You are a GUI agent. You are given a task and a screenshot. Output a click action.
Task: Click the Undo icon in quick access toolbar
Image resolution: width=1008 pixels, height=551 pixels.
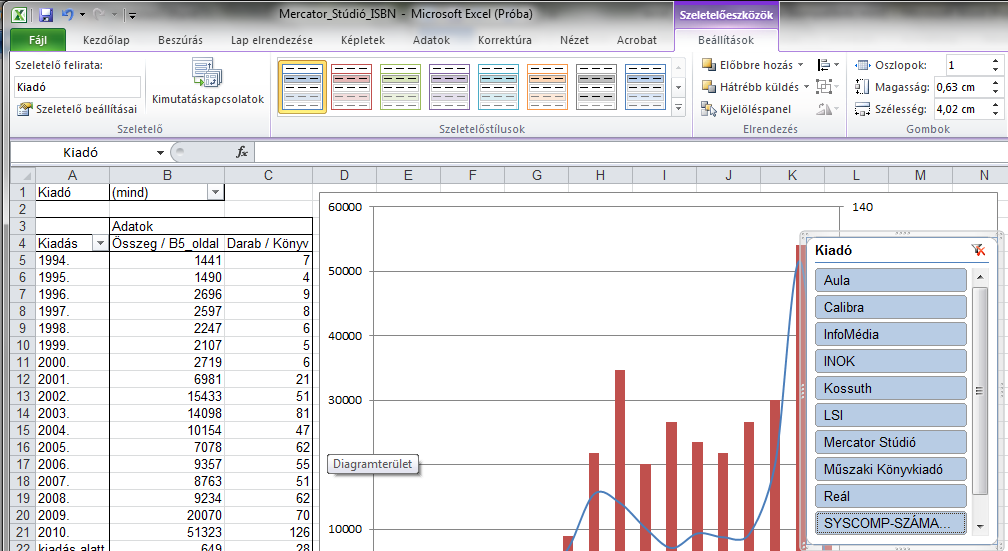pyautogui.click(x=68, y=14)
